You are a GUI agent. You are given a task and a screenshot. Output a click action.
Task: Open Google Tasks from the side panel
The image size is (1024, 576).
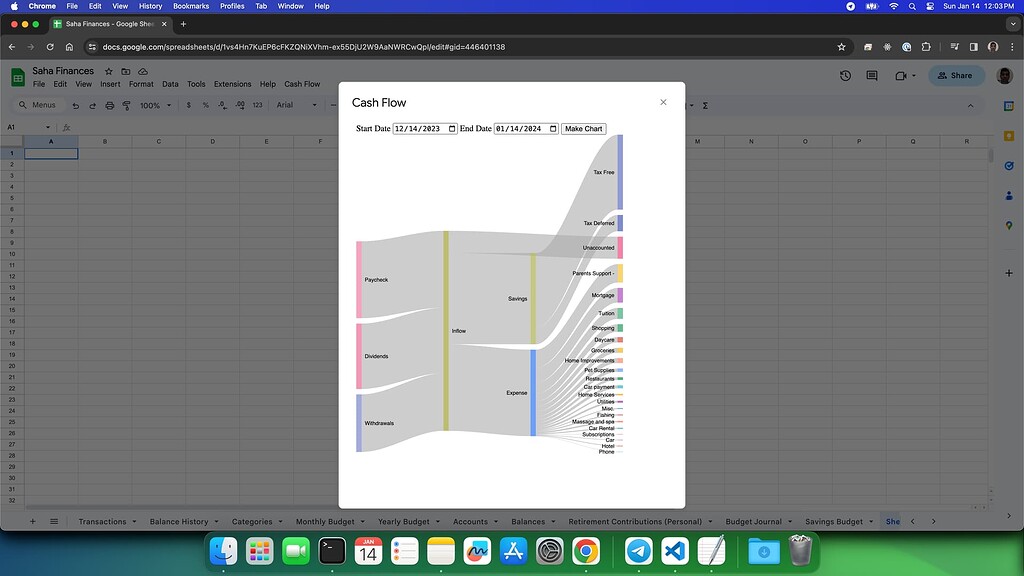coord(1008,167)
